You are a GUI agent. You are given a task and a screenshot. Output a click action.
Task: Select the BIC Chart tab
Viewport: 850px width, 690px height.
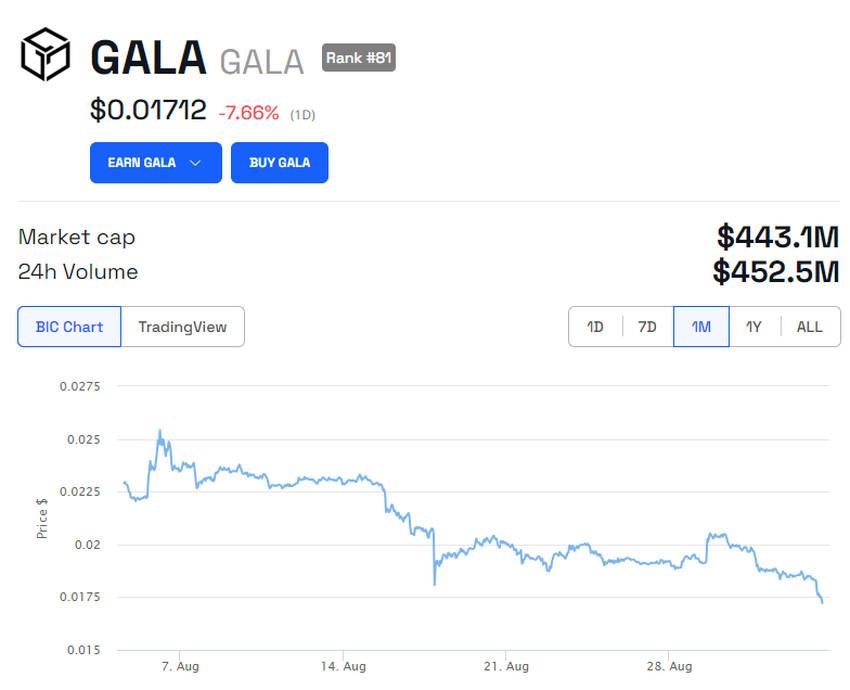(x=68, y=326)
